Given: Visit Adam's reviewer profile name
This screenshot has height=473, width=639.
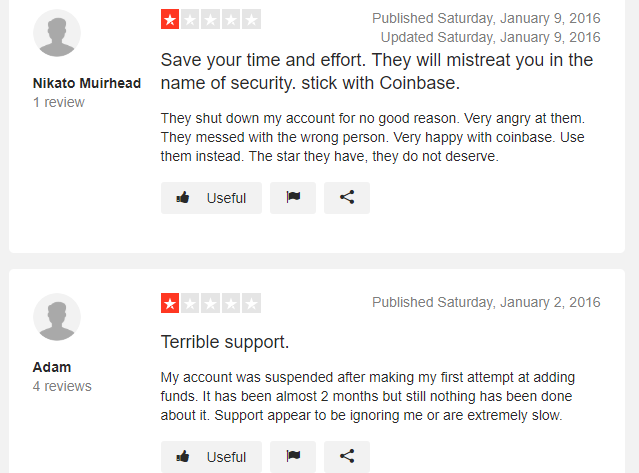Looking at the screenshot, I should pyautogui.click(x=52, y=367).
